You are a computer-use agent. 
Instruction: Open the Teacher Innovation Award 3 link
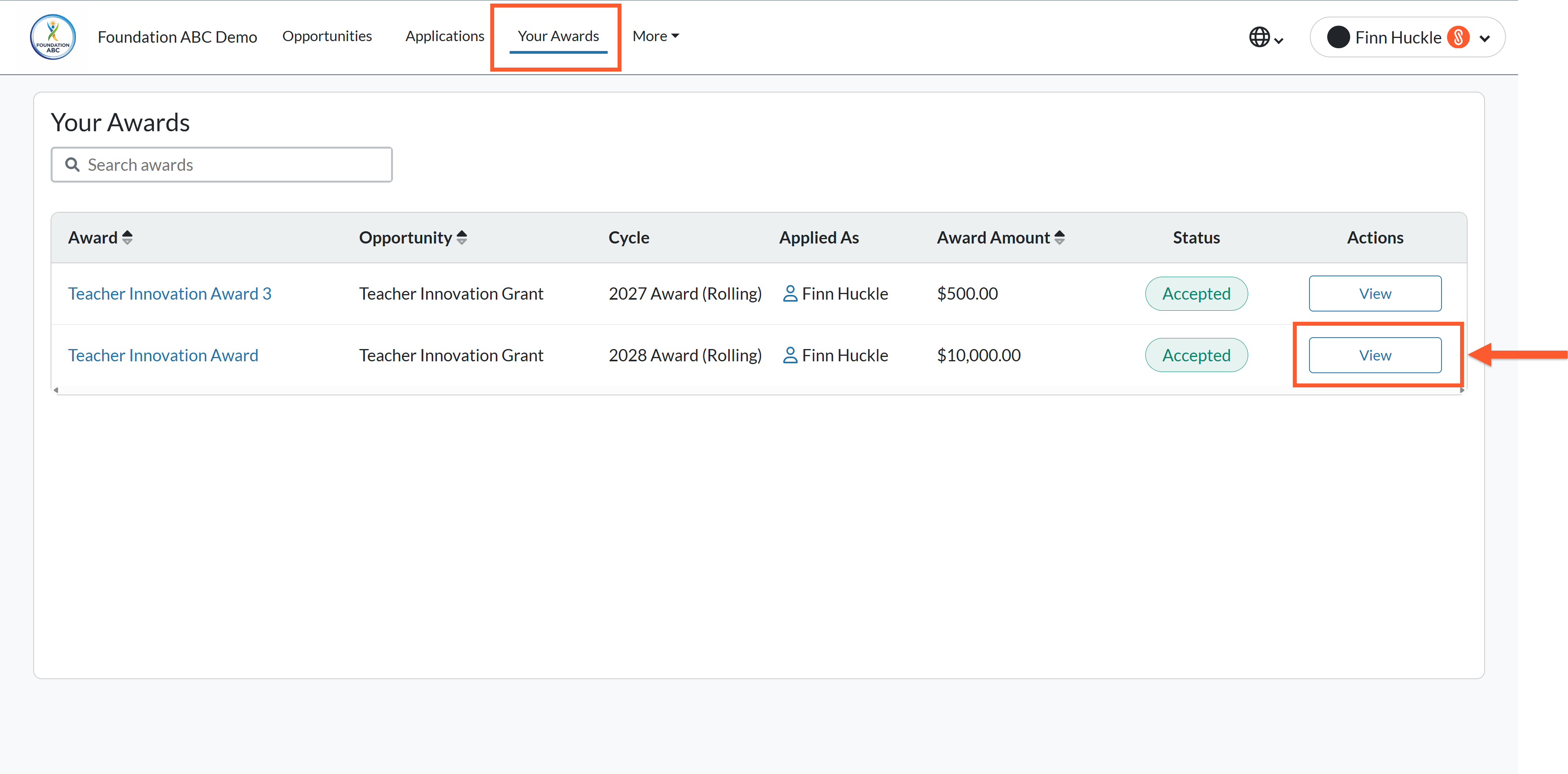[x=169, y=294]
